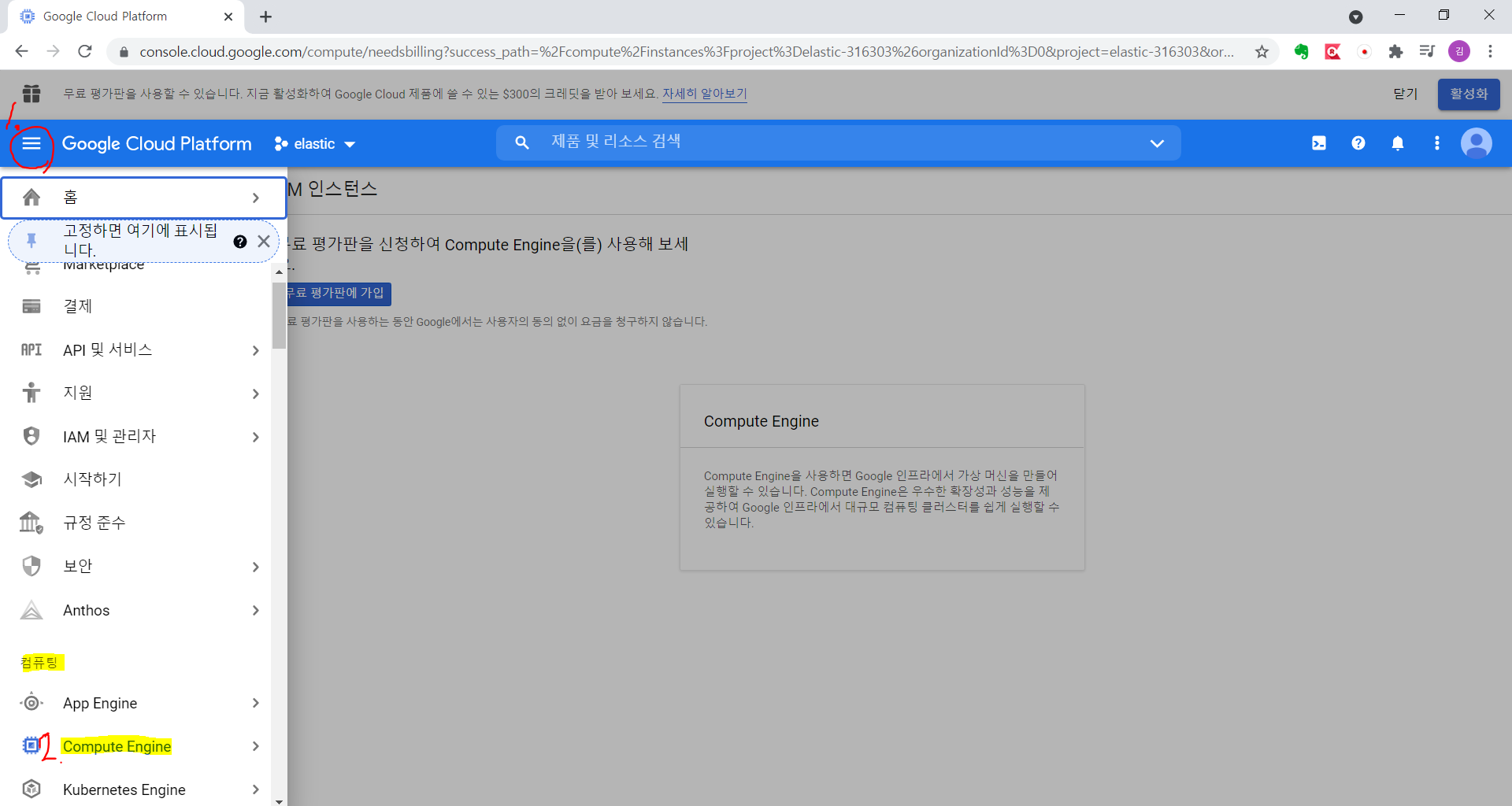
Task: Click the Evernote extension icon
Action: 1301,52
